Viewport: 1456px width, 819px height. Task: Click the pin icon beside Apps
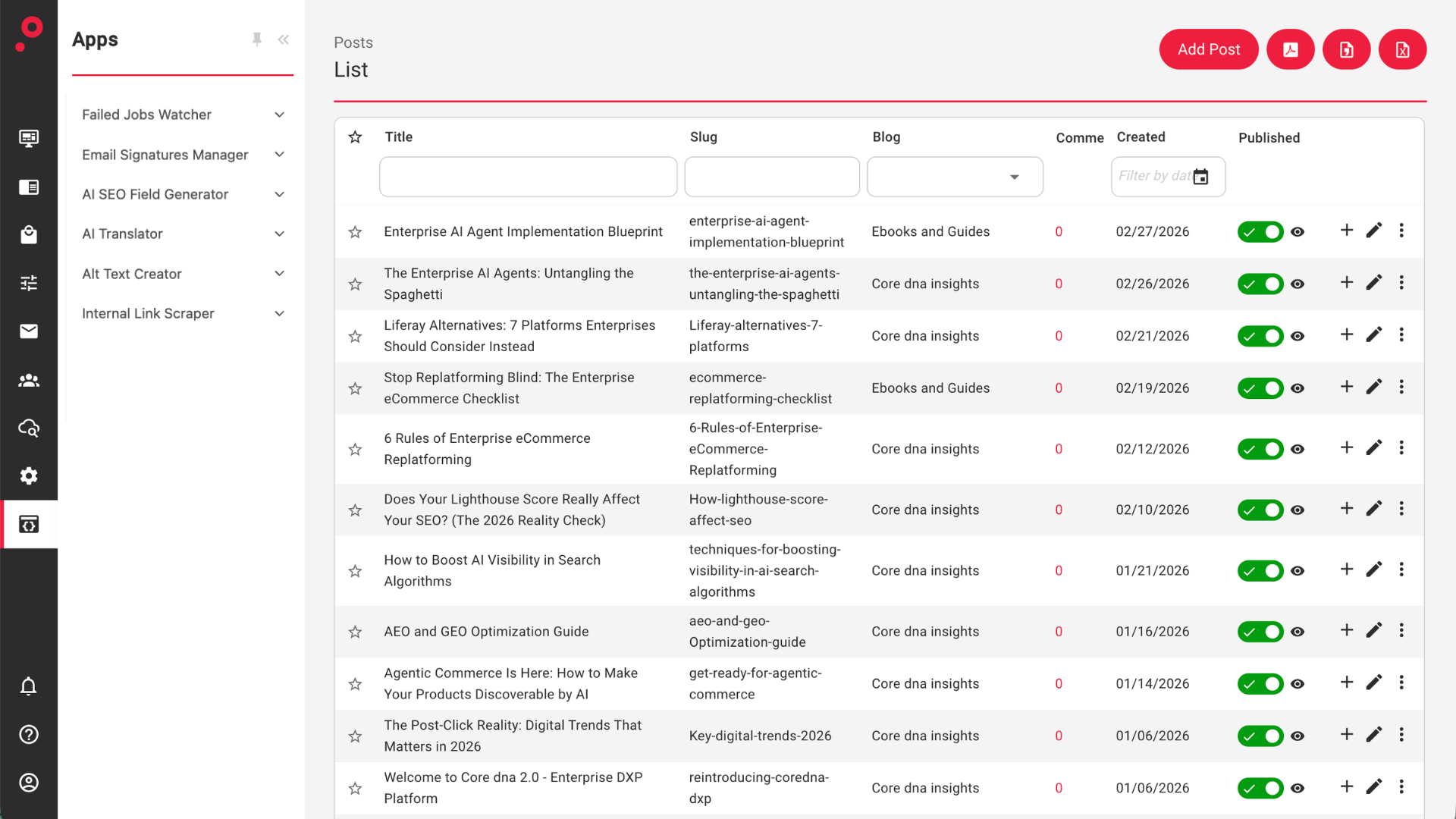pos(257,39)
